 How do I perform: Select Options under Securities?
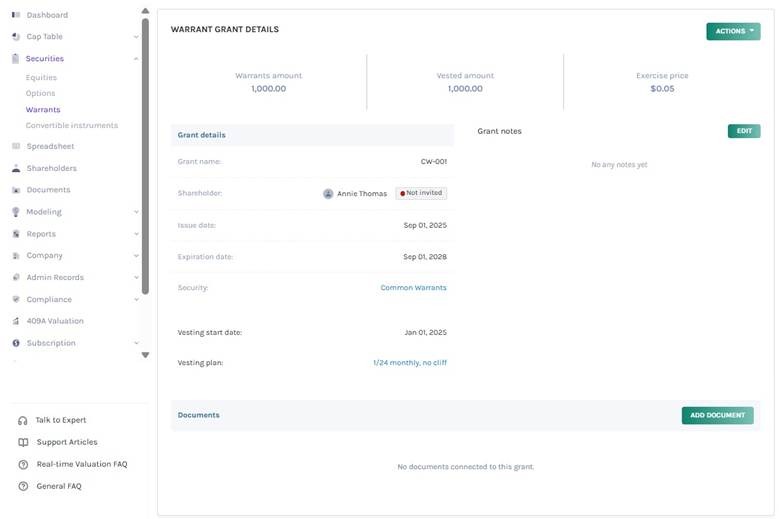pyautogui.click(x=41, y=93)
